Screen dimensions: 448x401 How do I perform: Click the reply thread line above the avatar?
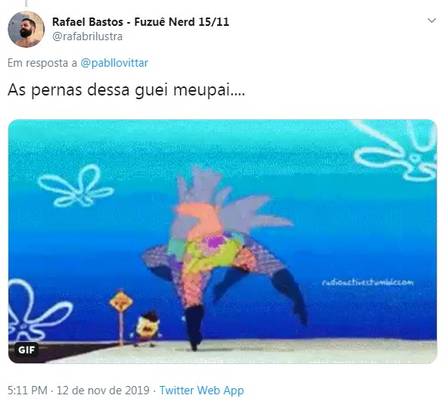tap(26, 3)
